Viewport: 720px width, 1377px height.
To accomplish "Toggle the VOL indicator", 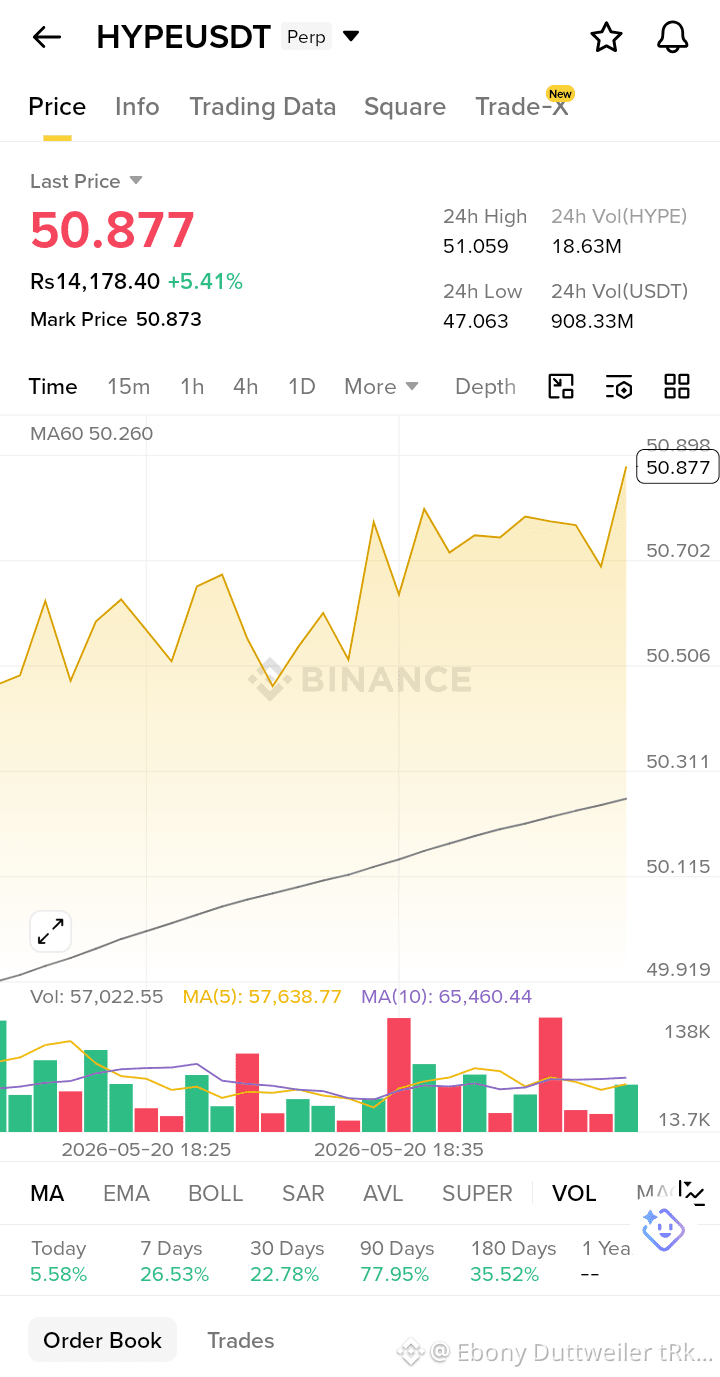I will pos(574,1193).
